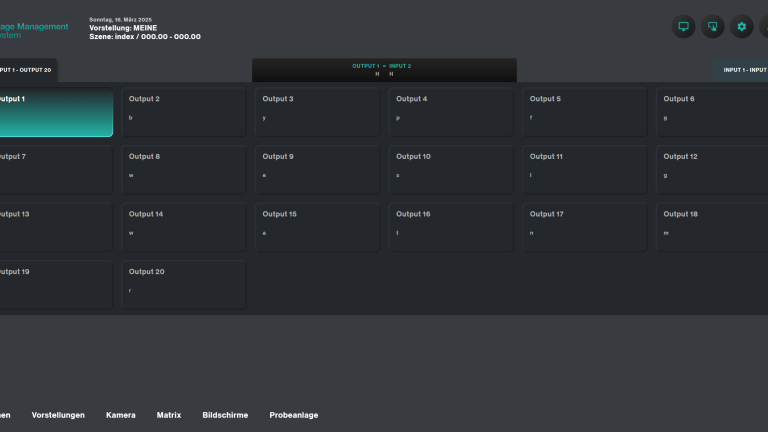Select the highlighted Output 1 tile

pyautogui.click(x=55, y=113)
